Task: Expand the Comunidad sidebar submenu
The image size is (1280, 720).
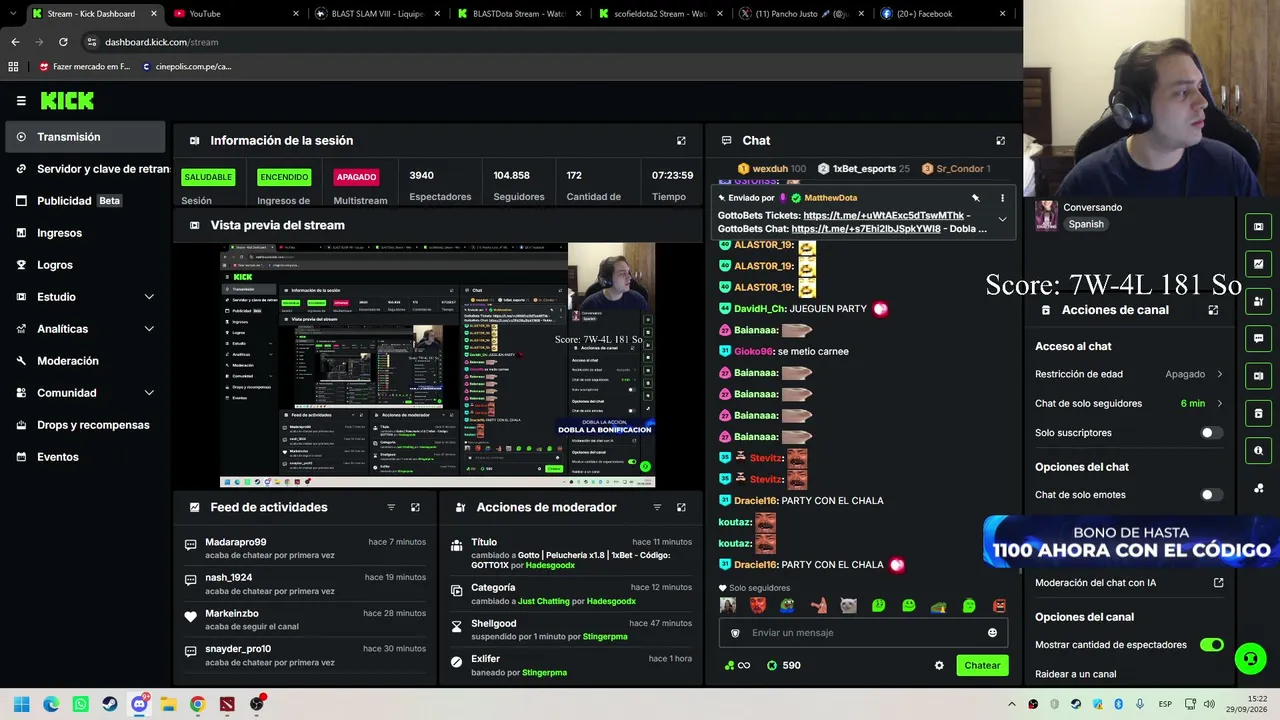Action: coord(85,393)
